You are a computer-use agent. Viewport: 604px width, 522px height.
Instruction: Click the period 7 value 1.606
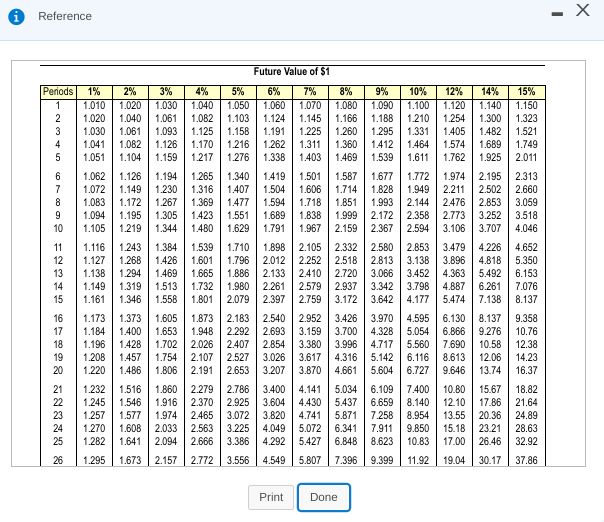tap(310, 190)
